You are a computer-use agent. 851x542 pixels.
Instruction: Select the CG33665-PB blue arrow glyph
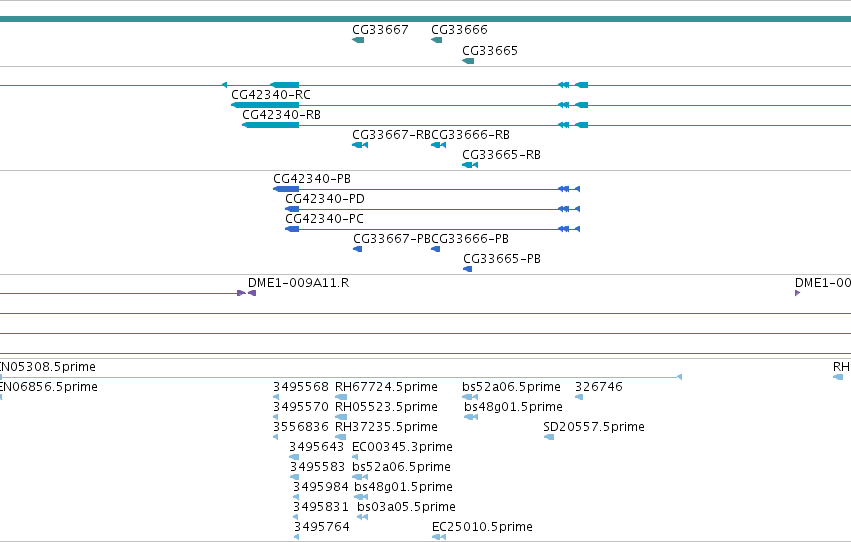click(x=467, y=269)
